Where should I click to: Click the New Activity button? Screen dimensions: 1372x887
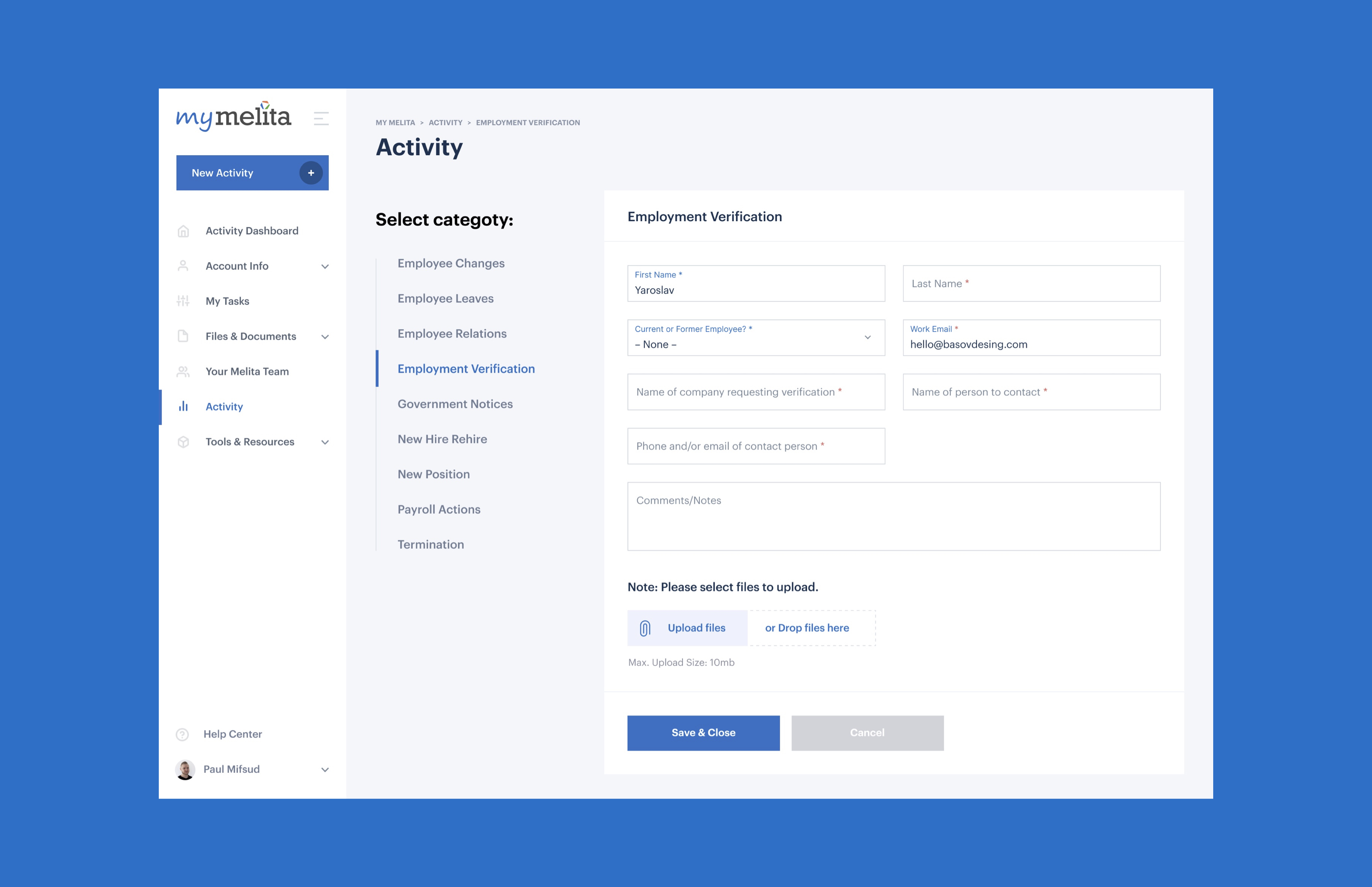pos(252,173)
